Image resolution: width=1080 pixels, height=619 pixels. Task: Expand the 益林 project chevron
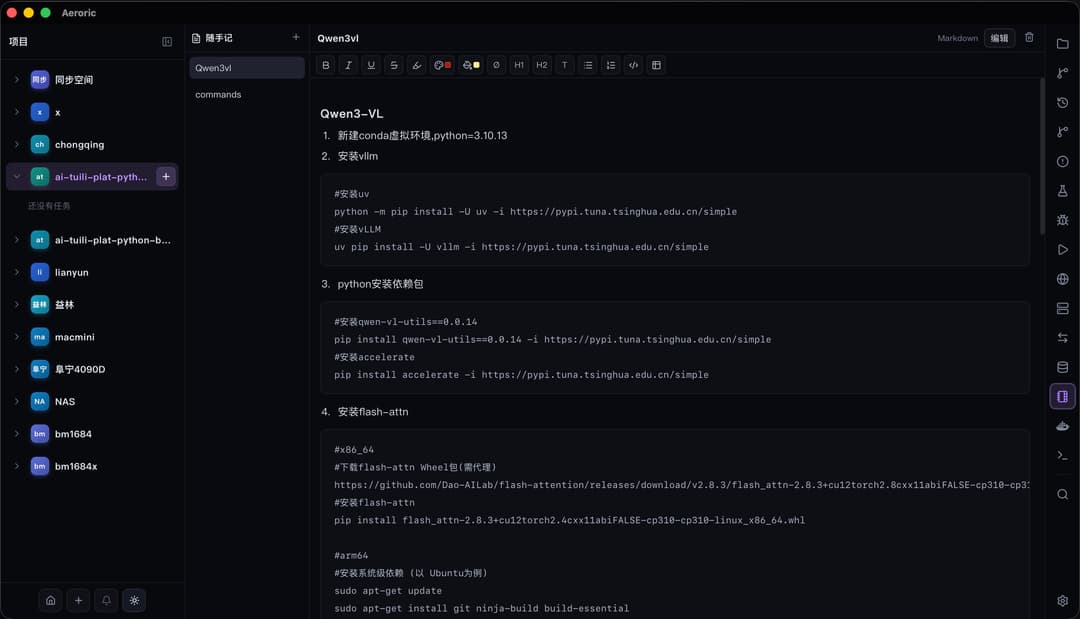pyautogui.click(x=17, y=305)
